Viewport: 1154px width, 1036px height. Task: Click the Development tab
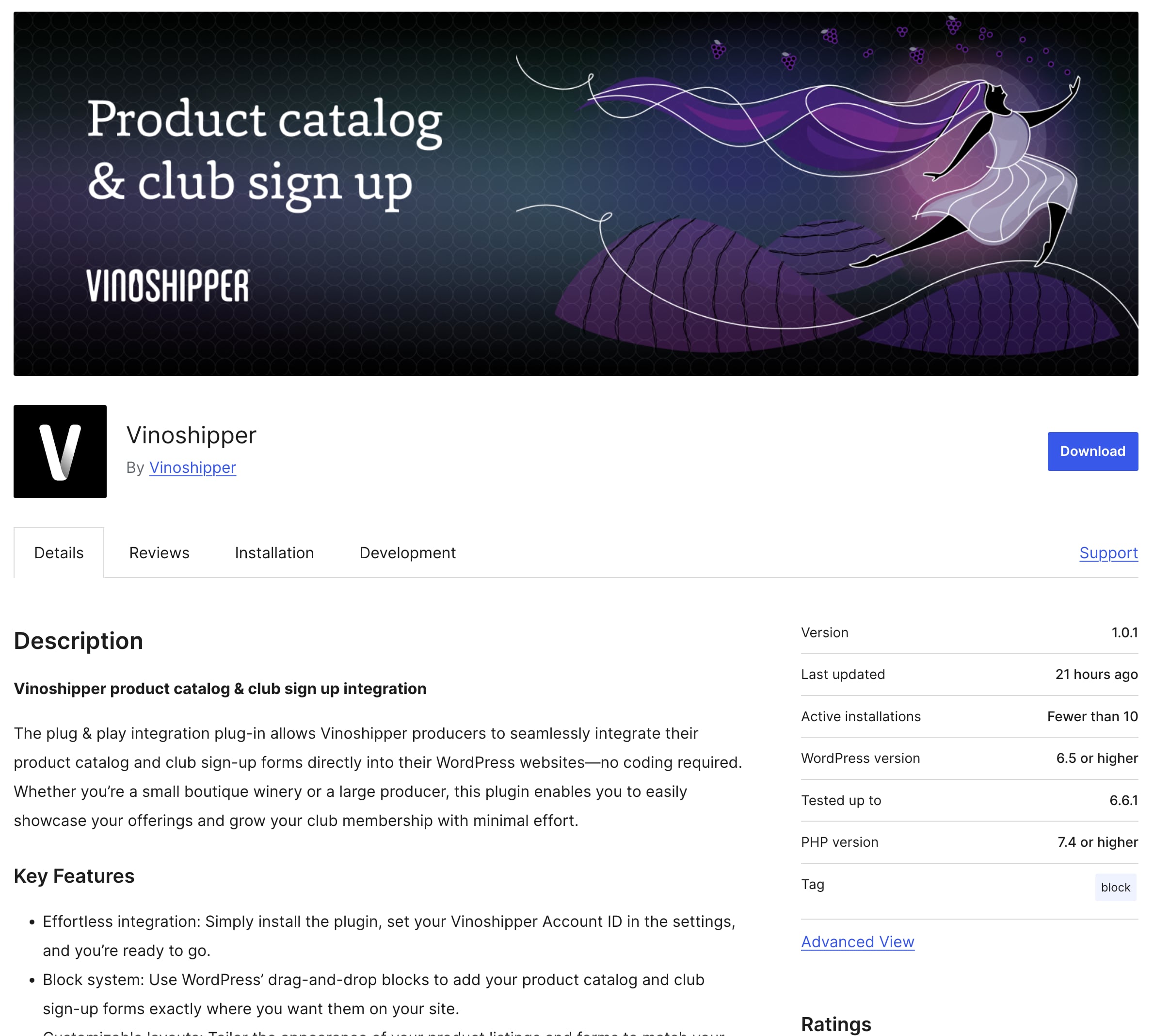[x=407, y=551]
